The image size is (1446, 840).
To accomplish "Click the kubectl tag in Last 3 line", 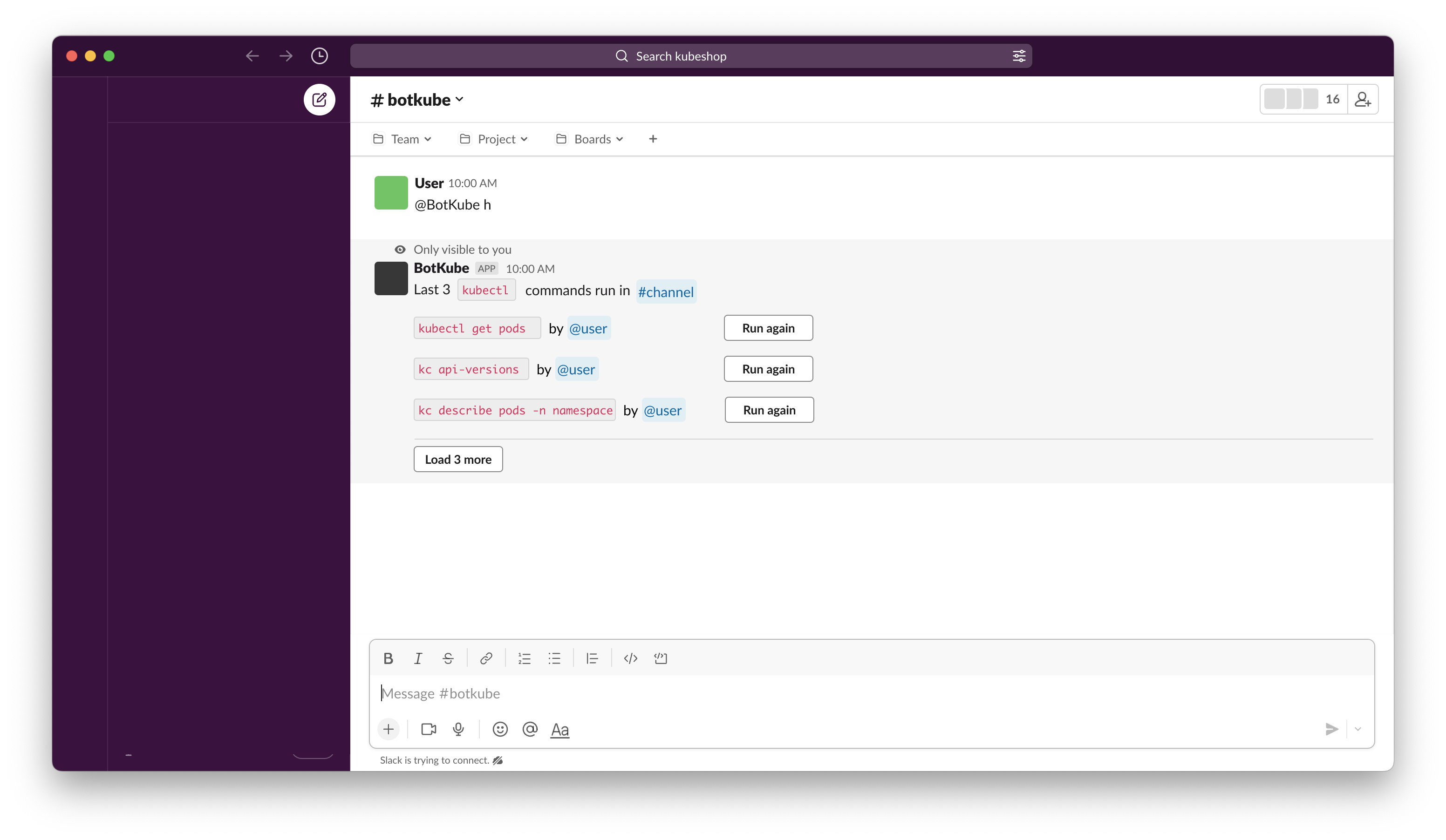I will (486, 290).
